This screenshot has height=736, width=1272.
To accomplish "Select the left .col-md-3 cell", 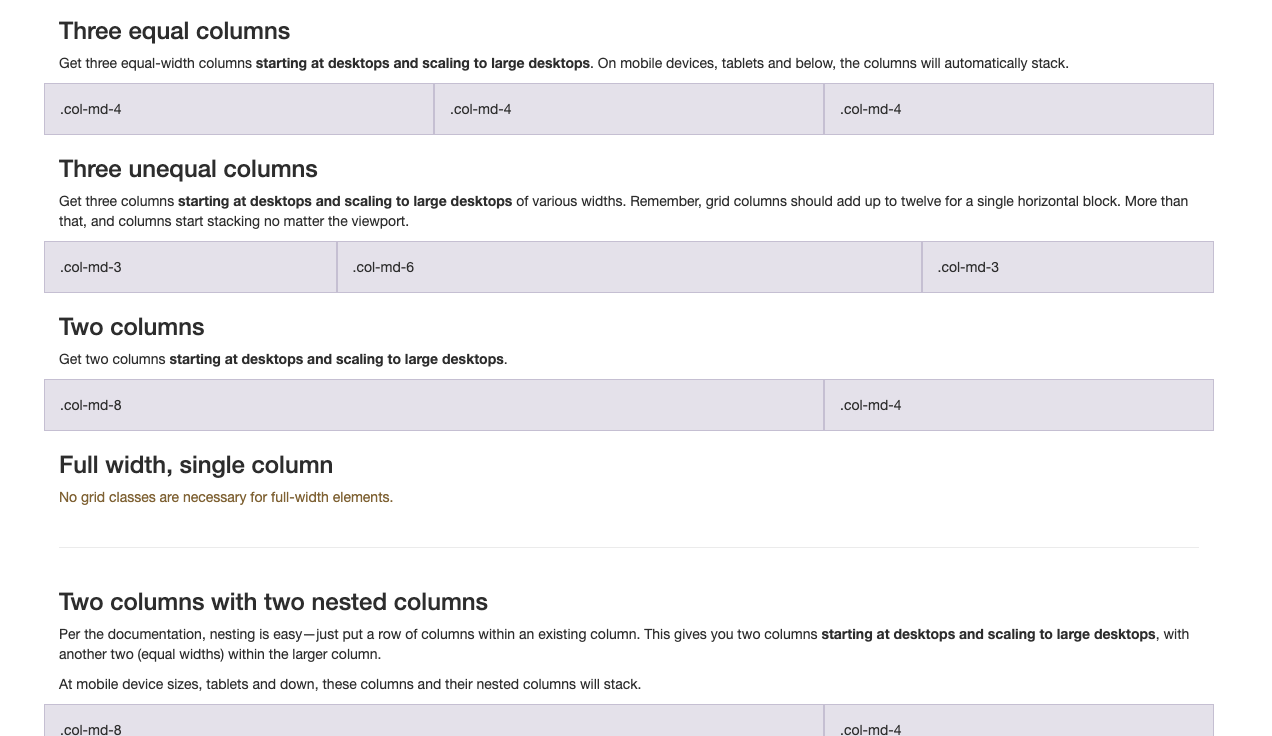I will pyautogui.click(x=190, y=267).
